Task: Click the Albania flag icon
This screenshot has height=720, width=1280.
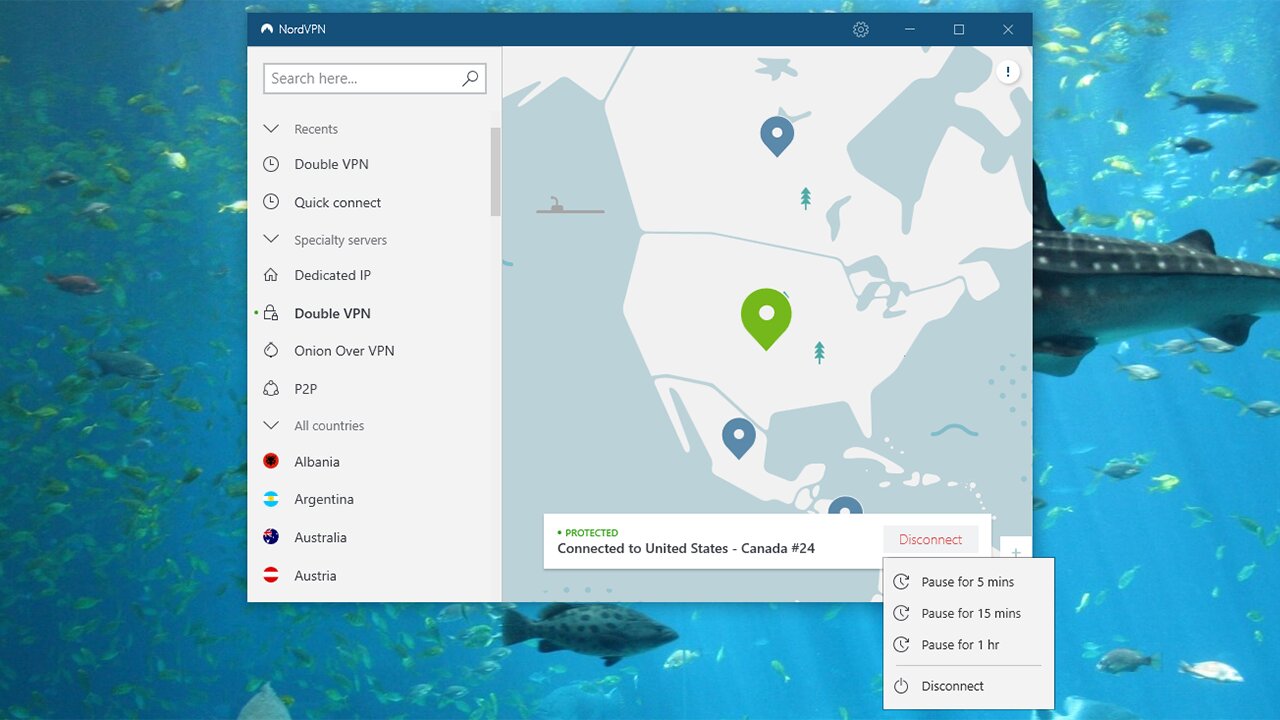Action: (x=271, y=462)
